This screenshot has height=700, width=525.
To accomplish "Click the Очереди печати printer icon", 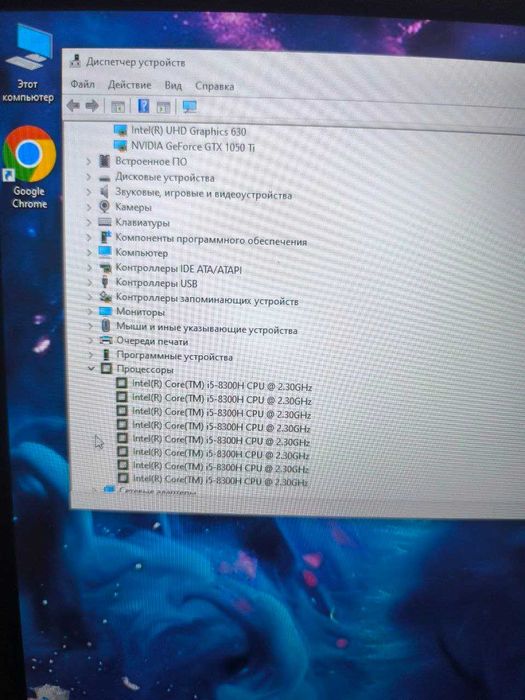I will point(106,340).
